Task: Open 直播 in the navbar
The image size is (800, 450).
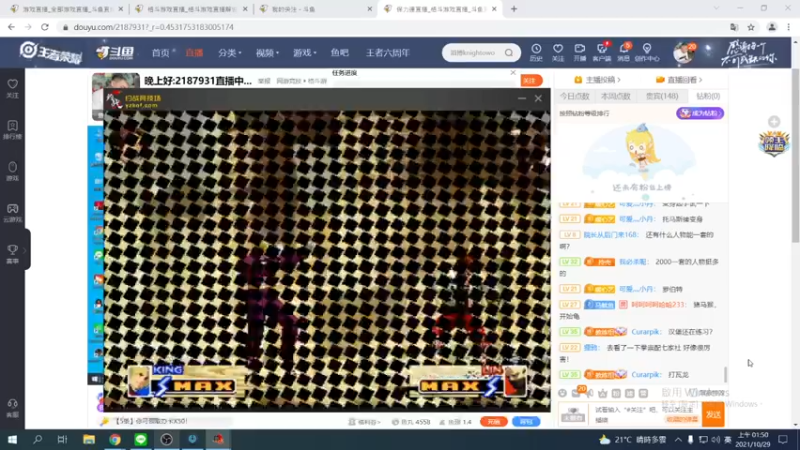Action: tap(194, 53)
